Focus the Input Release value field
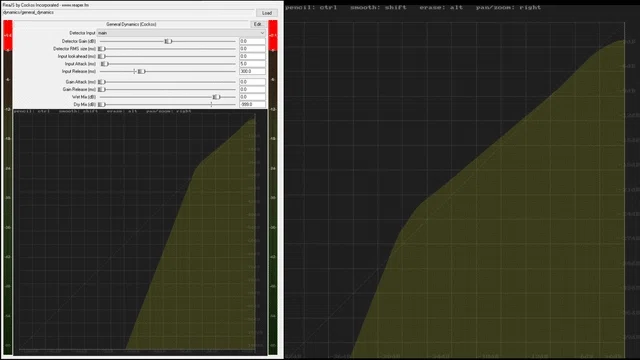Viewport: 640px width, 360px height. [252, 71]
